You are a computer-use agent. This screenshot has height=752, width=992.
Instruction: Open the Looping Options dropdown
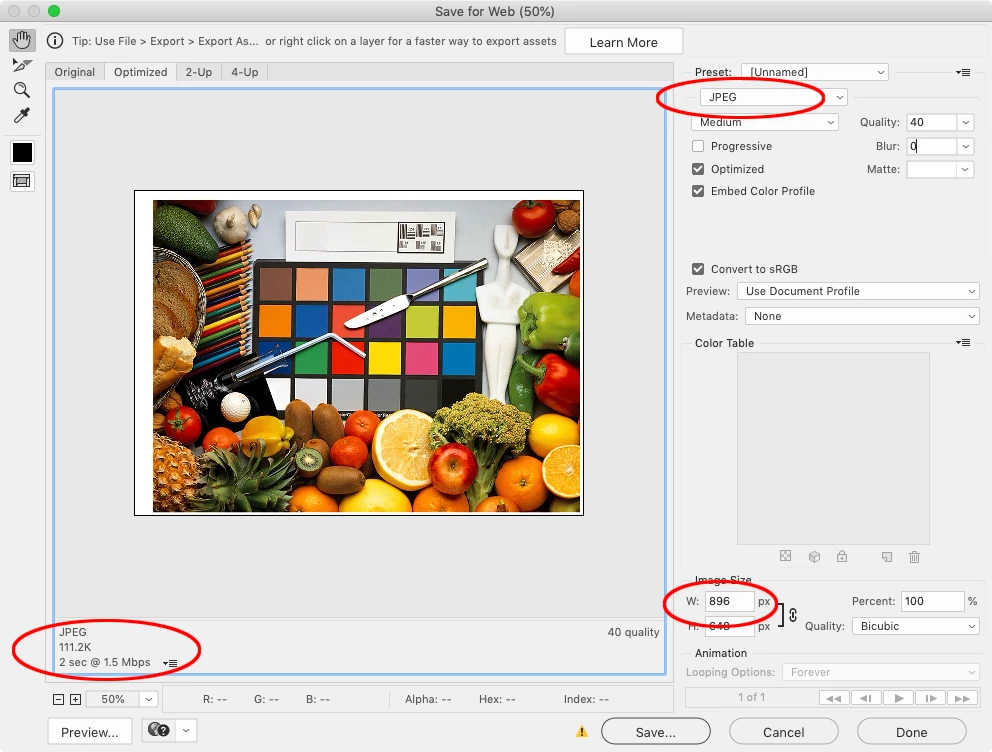click(x=881, y=672)
